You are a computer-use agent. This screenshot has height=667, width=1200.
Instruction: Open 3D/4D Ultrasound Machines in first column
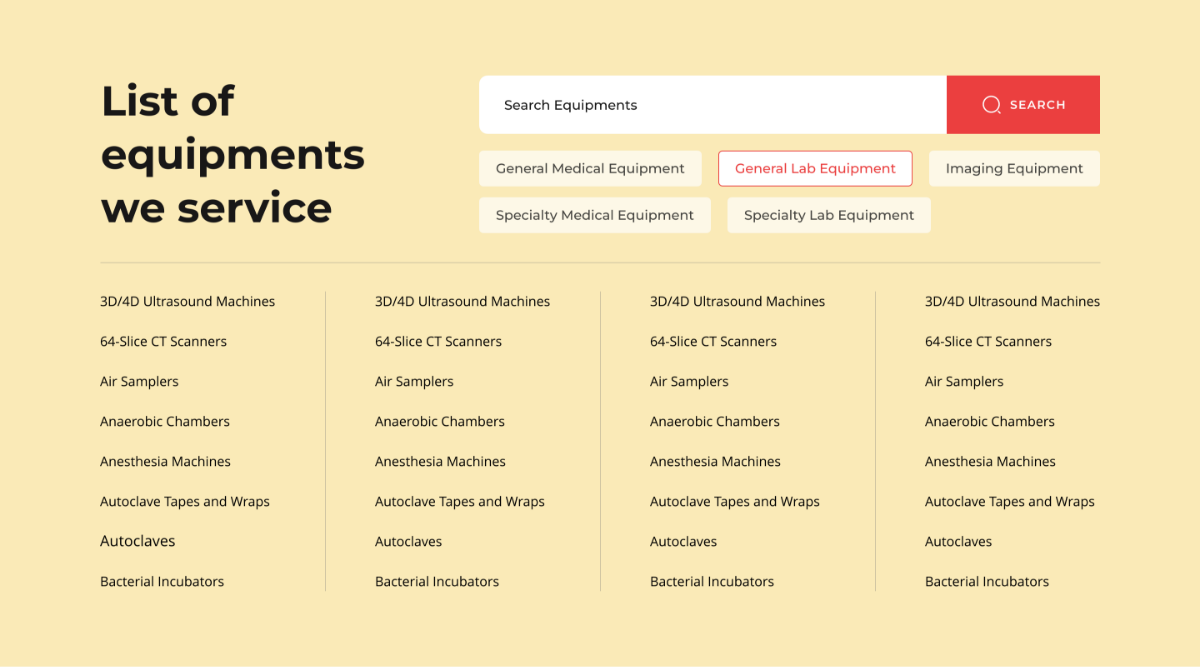[187, 302]
